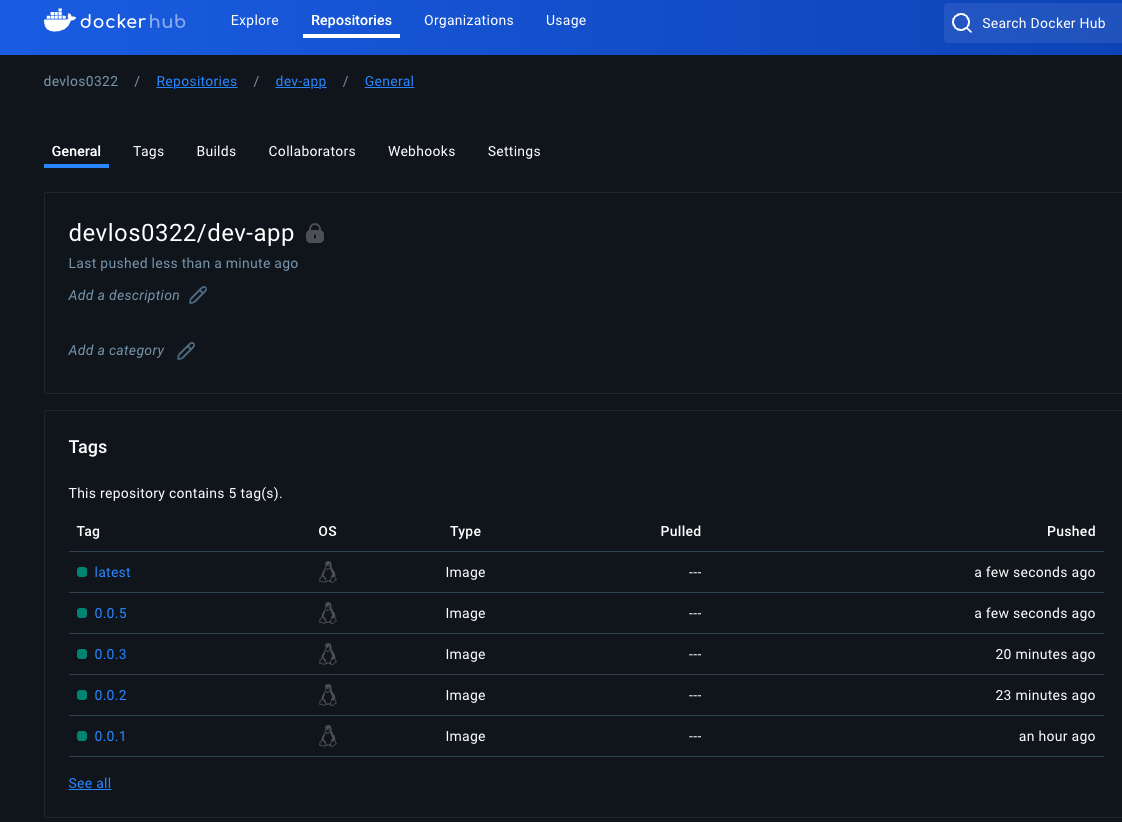Viewport: 1122px width, 822px height.
Task: Click Image type cell in 0.0.1 row
Action: coord(465,736)
